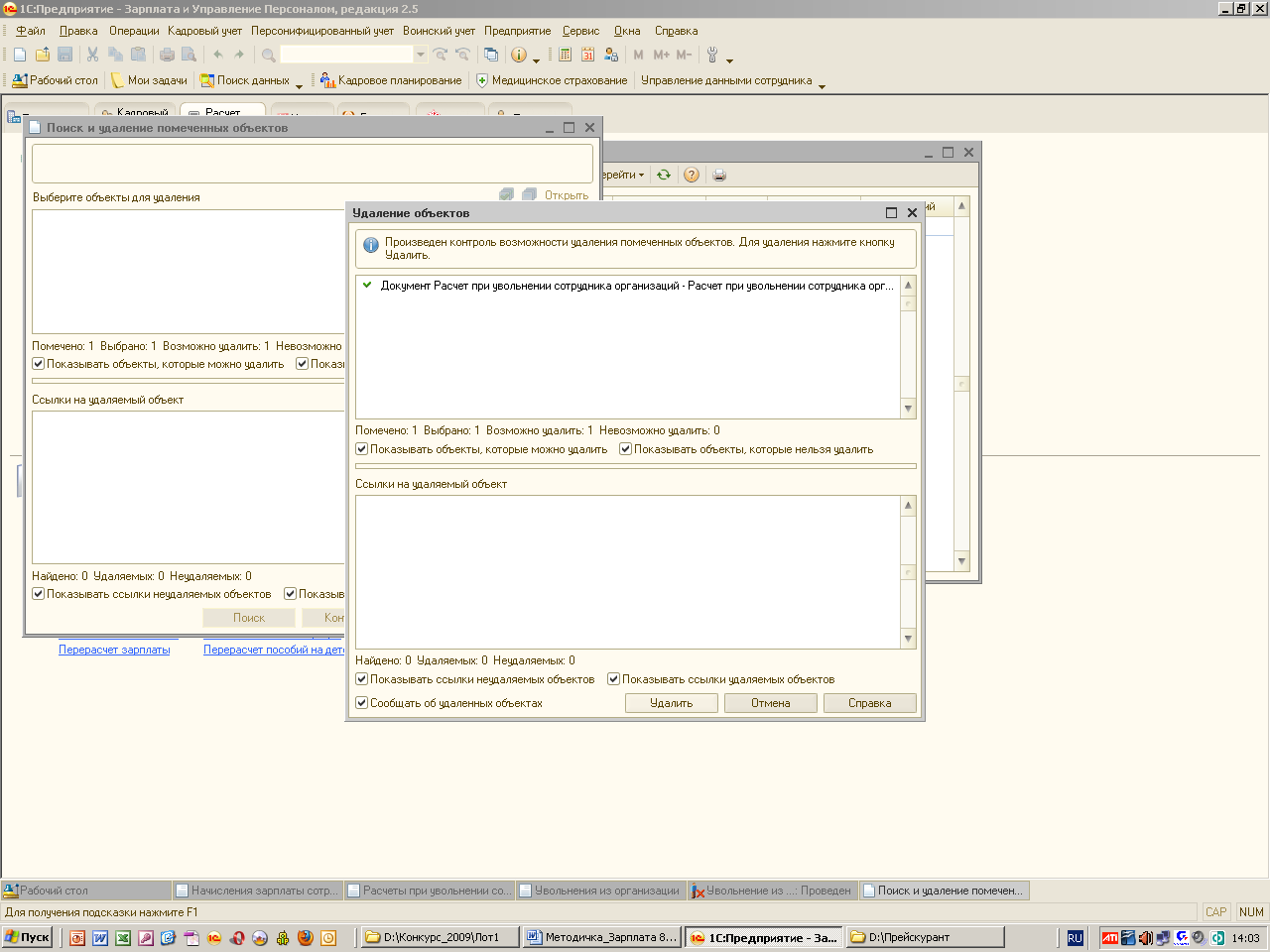Open the Кадровый учет menu

[x=204, y=31]
